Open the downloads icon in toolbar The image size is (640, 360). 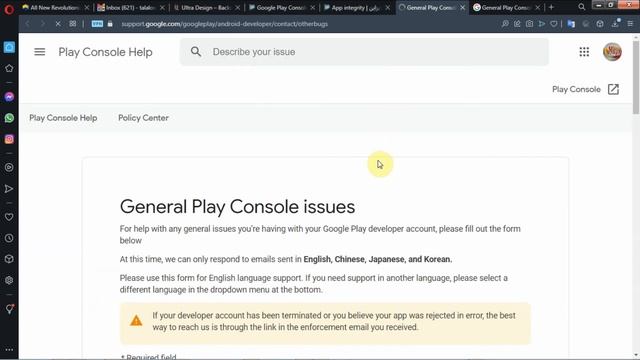615,24
